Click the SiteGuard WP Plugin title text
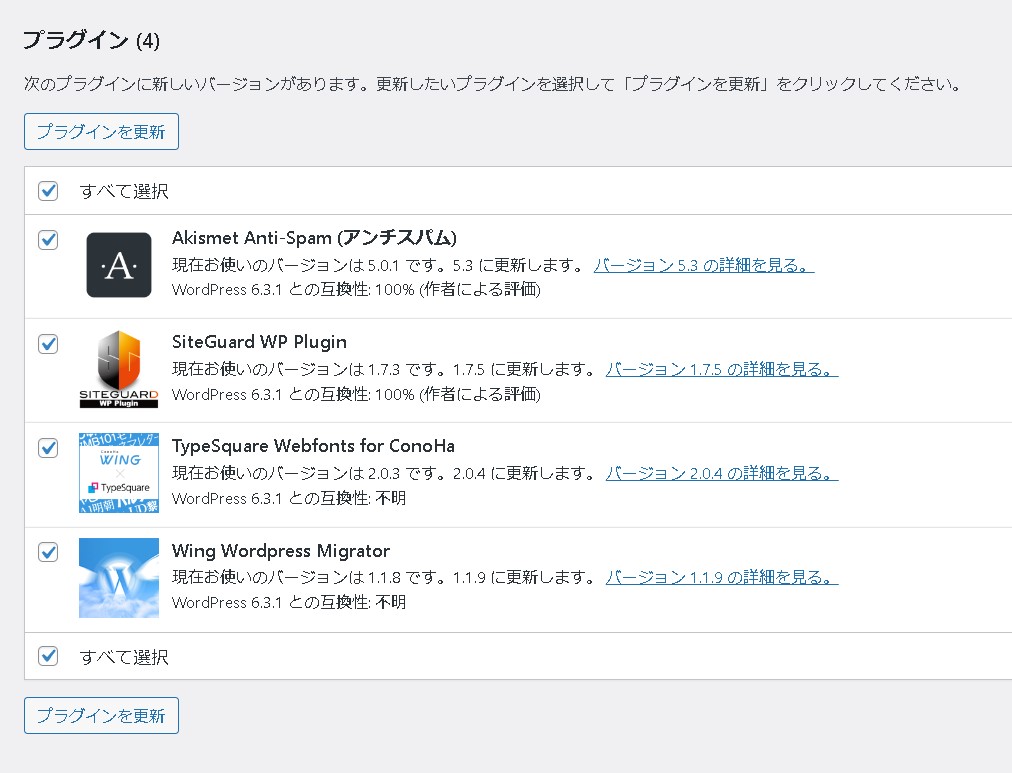The width and height of the screenshot is (1012, 773). pyautogui.click(x=259, y=342)
